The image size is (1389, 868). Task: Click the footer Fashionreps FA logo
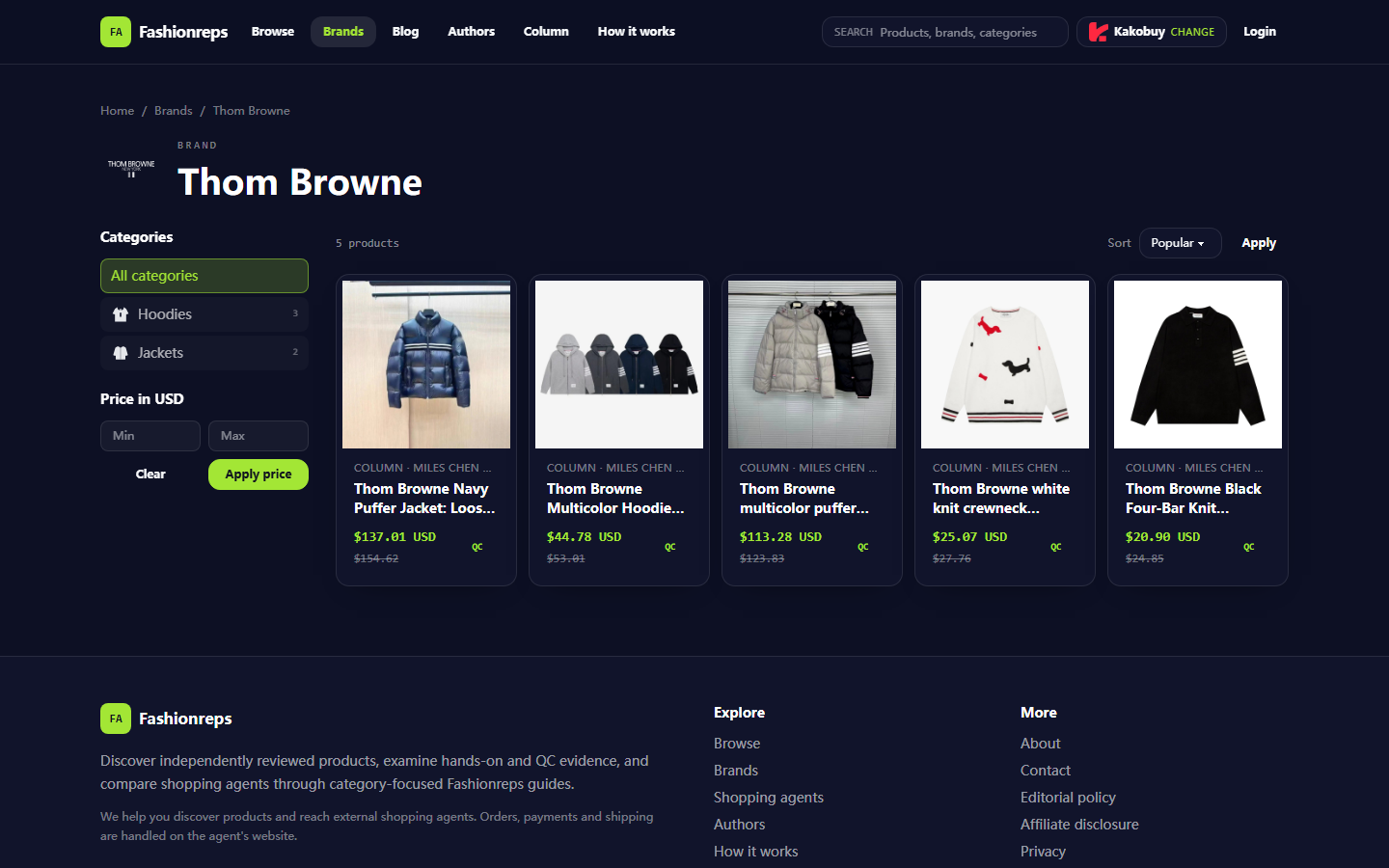pos(116,719)
